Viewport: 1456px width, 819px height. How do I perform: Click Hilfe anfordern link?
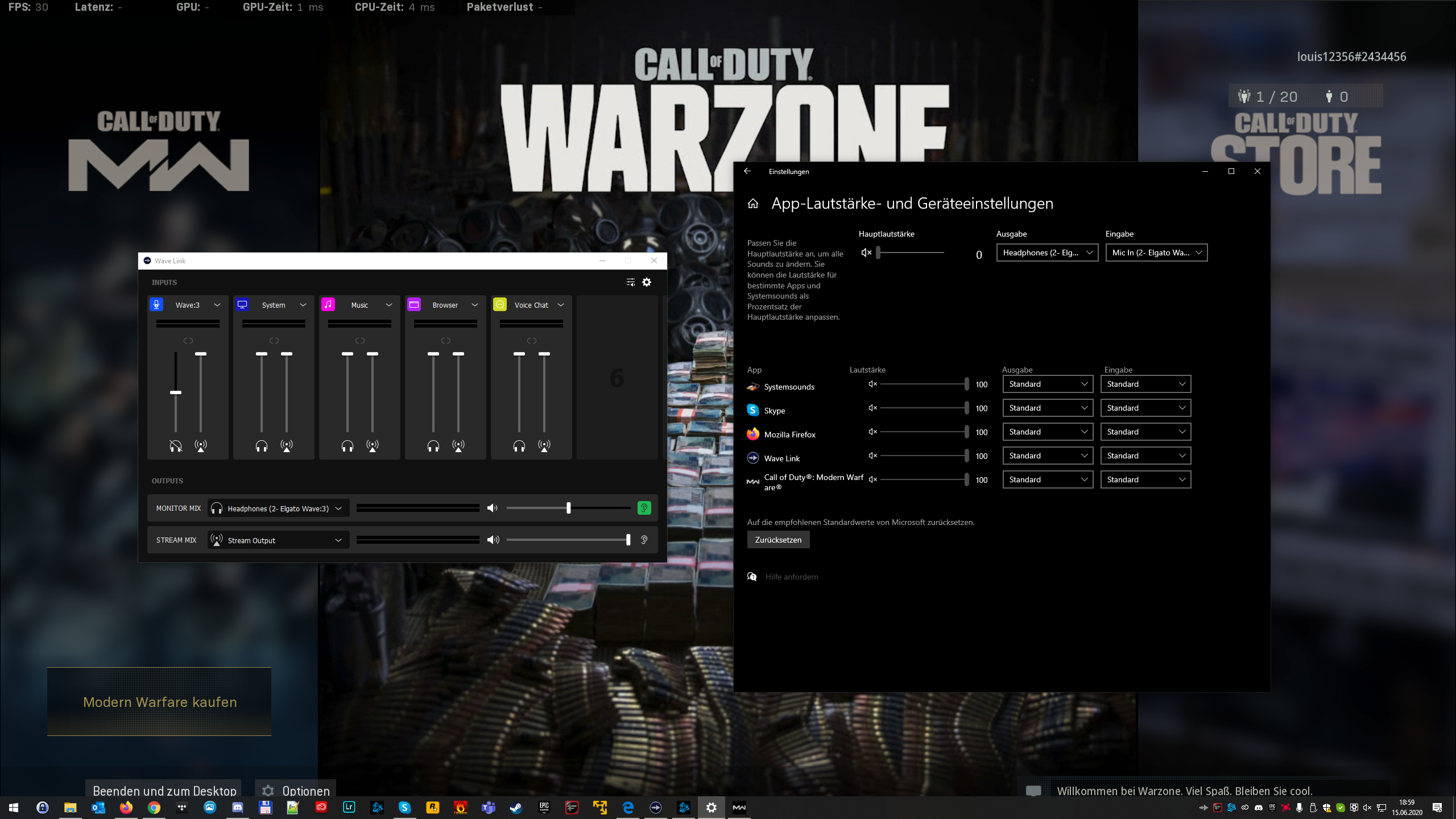click(x=791, y=577)
